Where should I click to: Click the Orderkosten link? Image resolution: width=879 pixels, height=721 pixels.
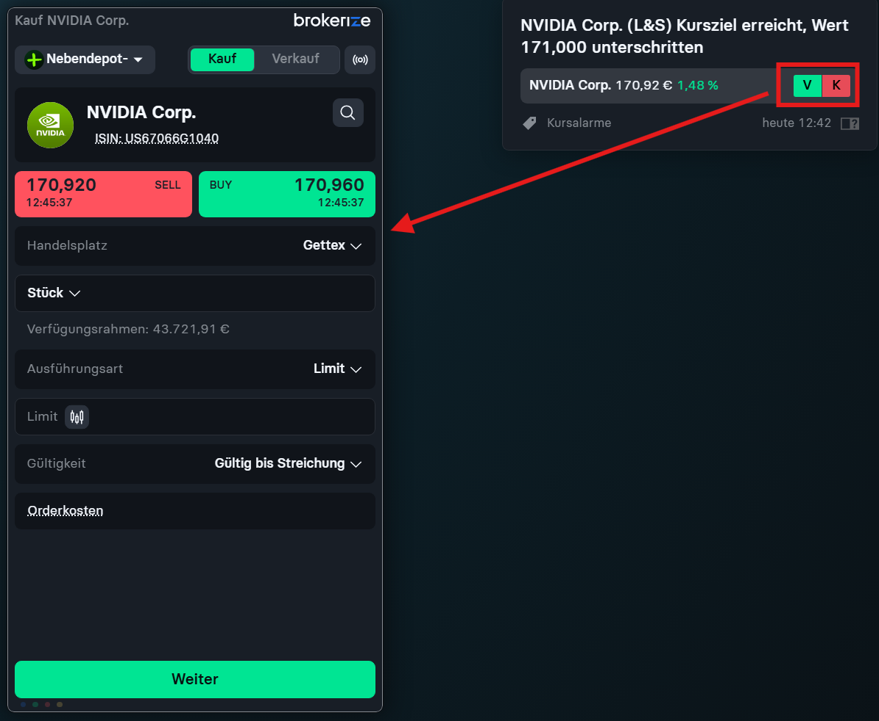tap(65, 511)
